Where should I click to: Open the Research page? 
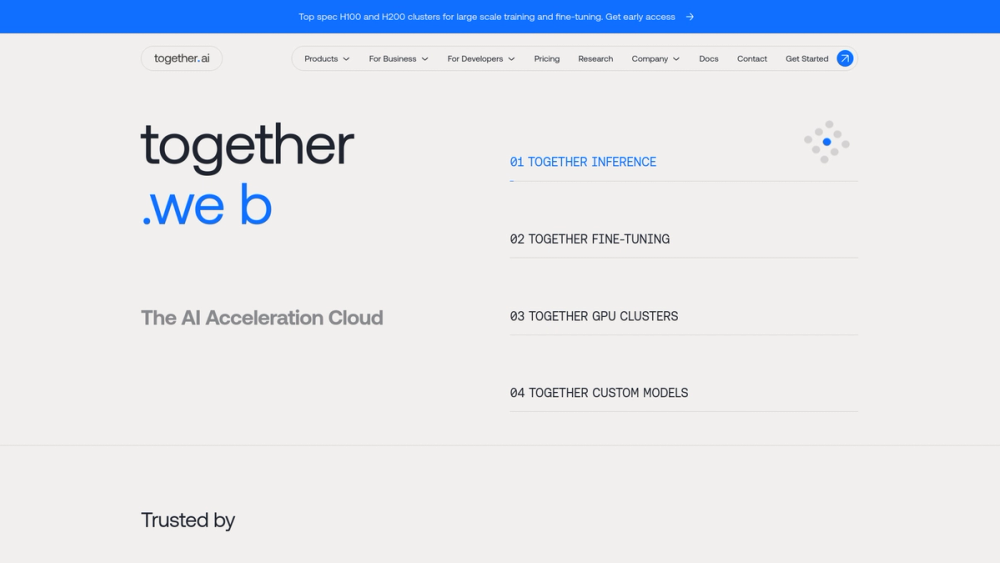pos(595,59)
